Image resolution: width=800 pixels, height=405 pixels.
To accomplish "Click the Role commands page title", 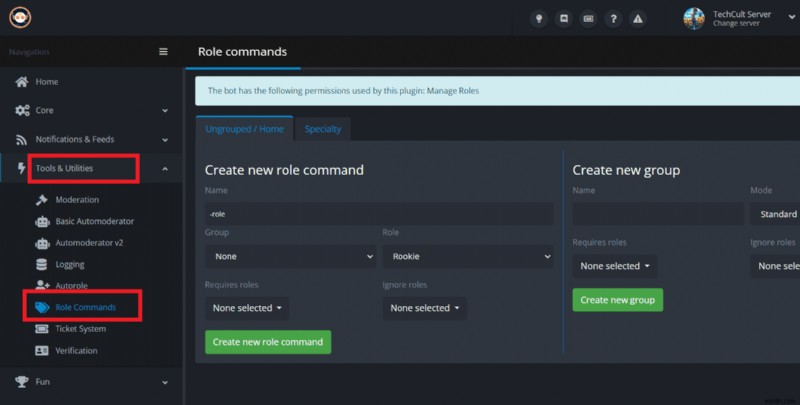I will pos(242,52).
